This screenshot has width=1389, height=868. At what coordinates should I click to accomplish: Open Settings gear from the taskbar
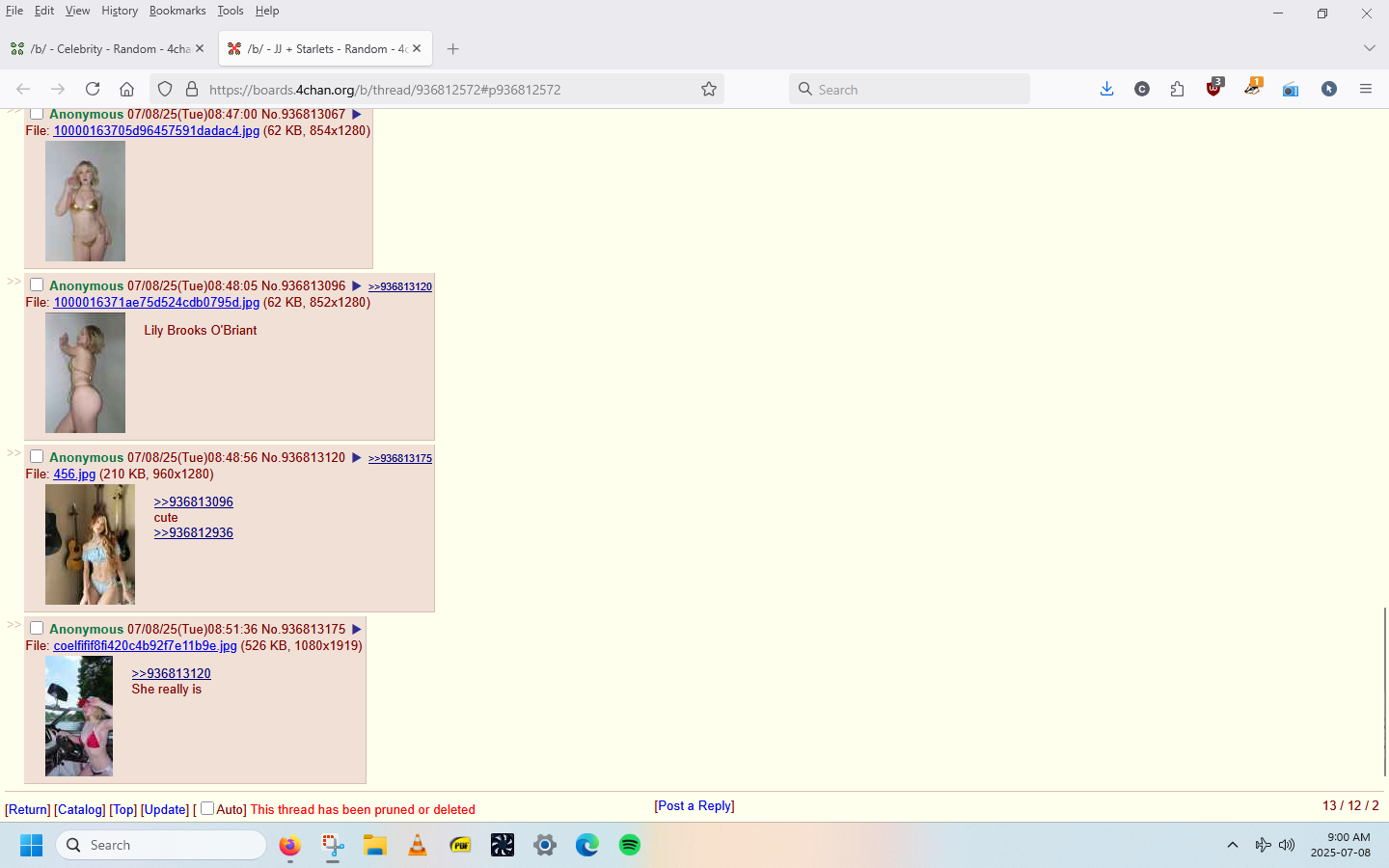point(545,845)
